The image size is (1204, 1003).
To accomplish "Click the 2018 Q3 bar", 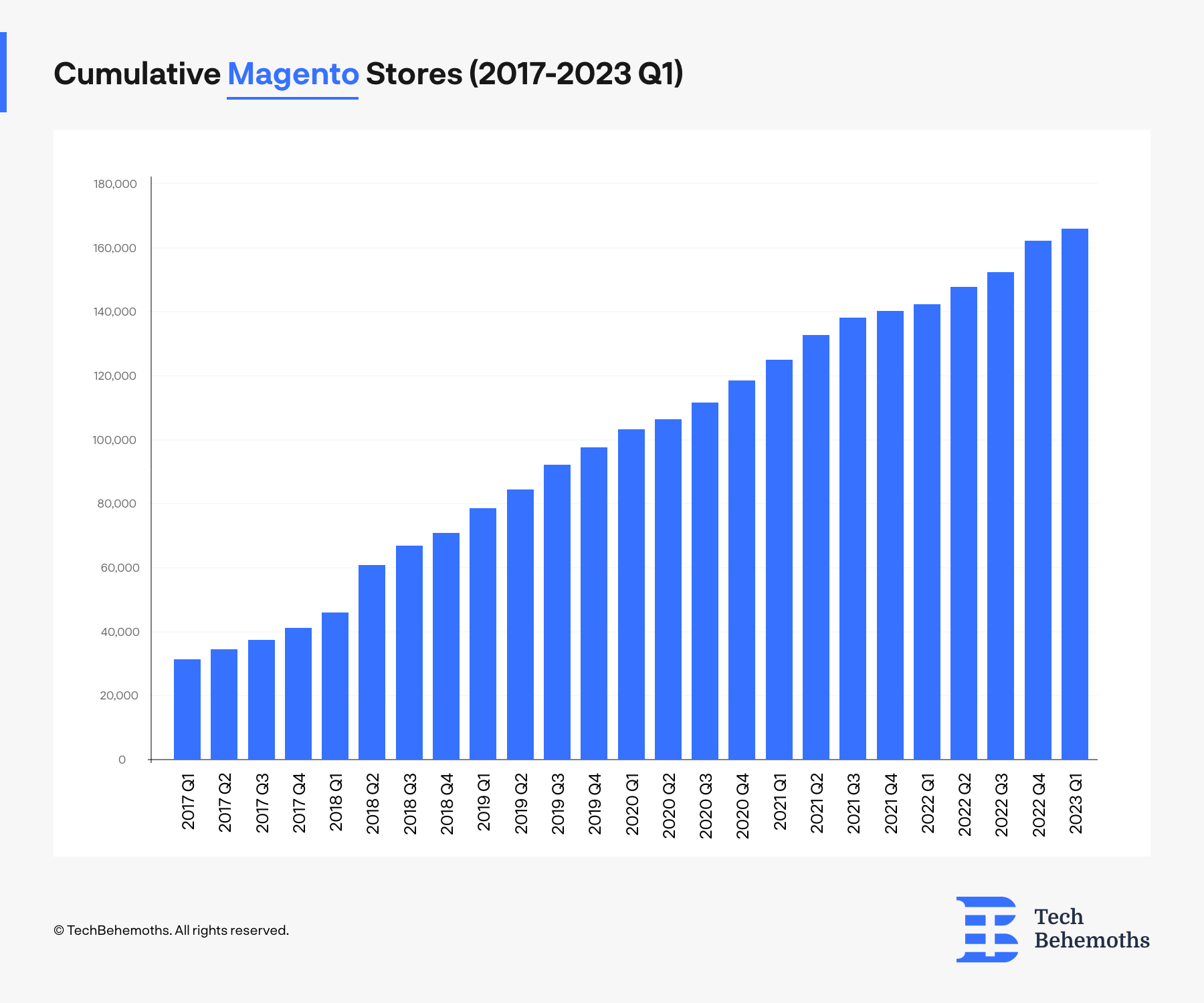I will (x=409, y=653).
